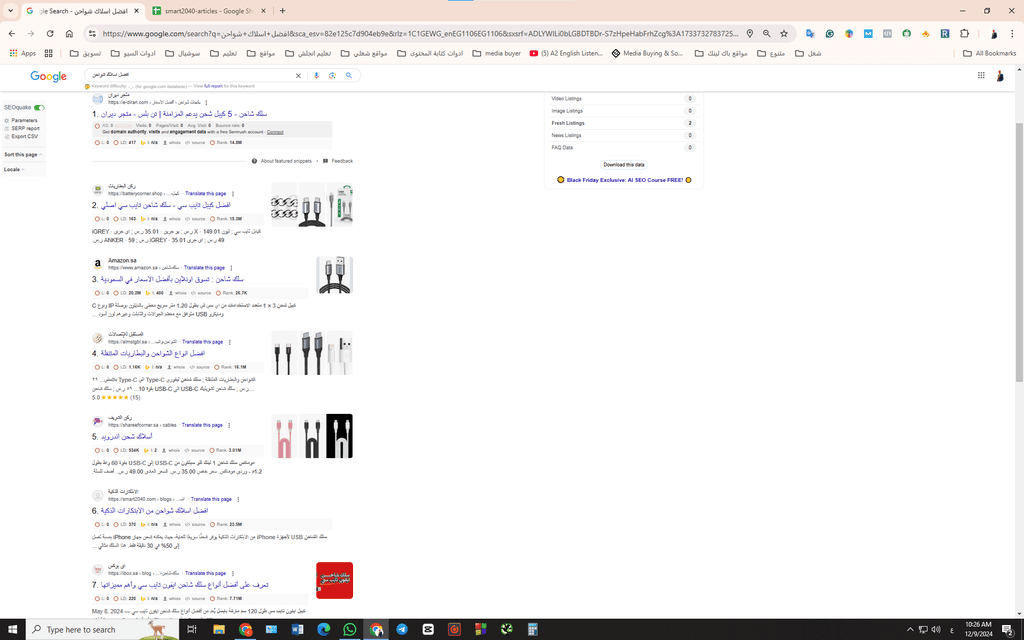The width and height of the screenshot is (1024, 640).
Task: Open result 3 Amazon.sa title link
Action: point(172,279)
